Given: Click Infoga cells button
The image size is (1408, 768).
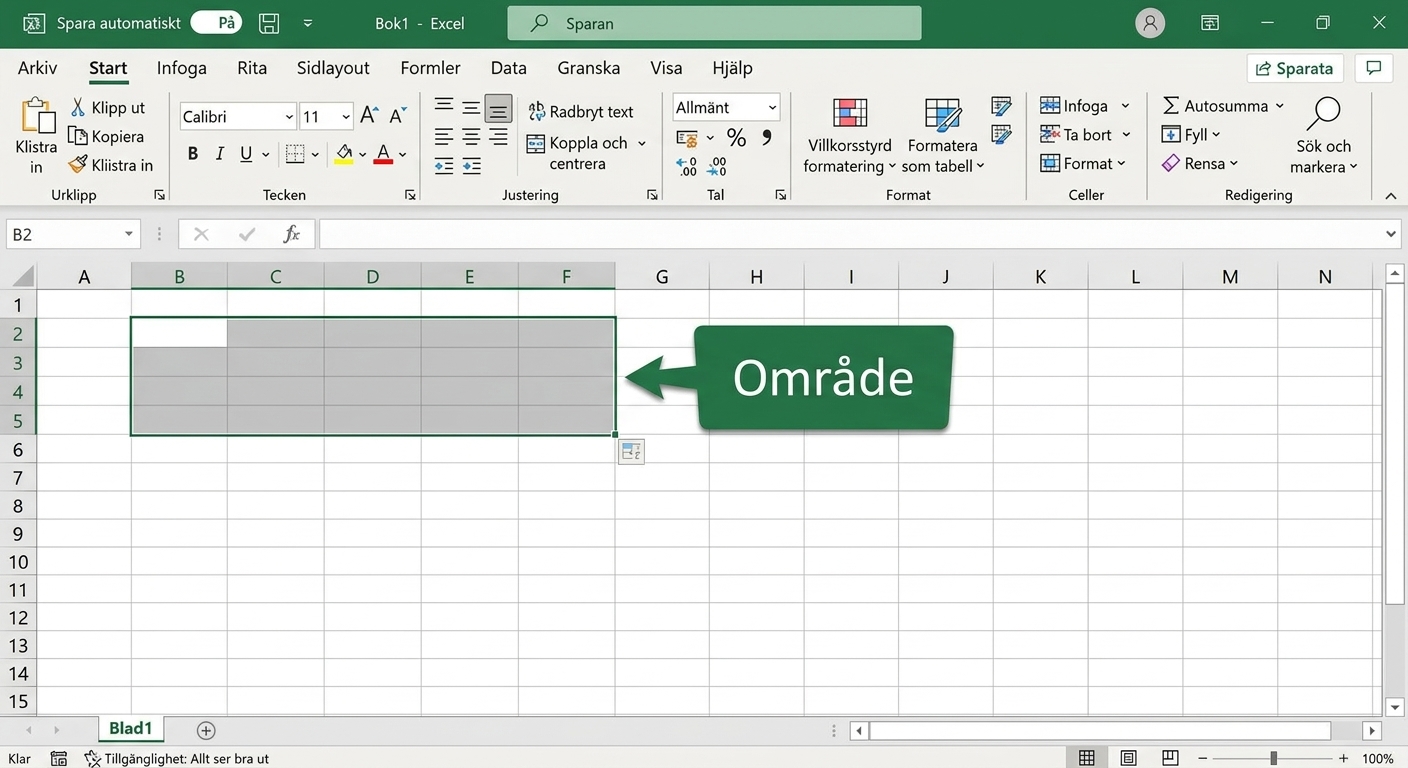Looking at the screenshot, I should (1074, 105).
